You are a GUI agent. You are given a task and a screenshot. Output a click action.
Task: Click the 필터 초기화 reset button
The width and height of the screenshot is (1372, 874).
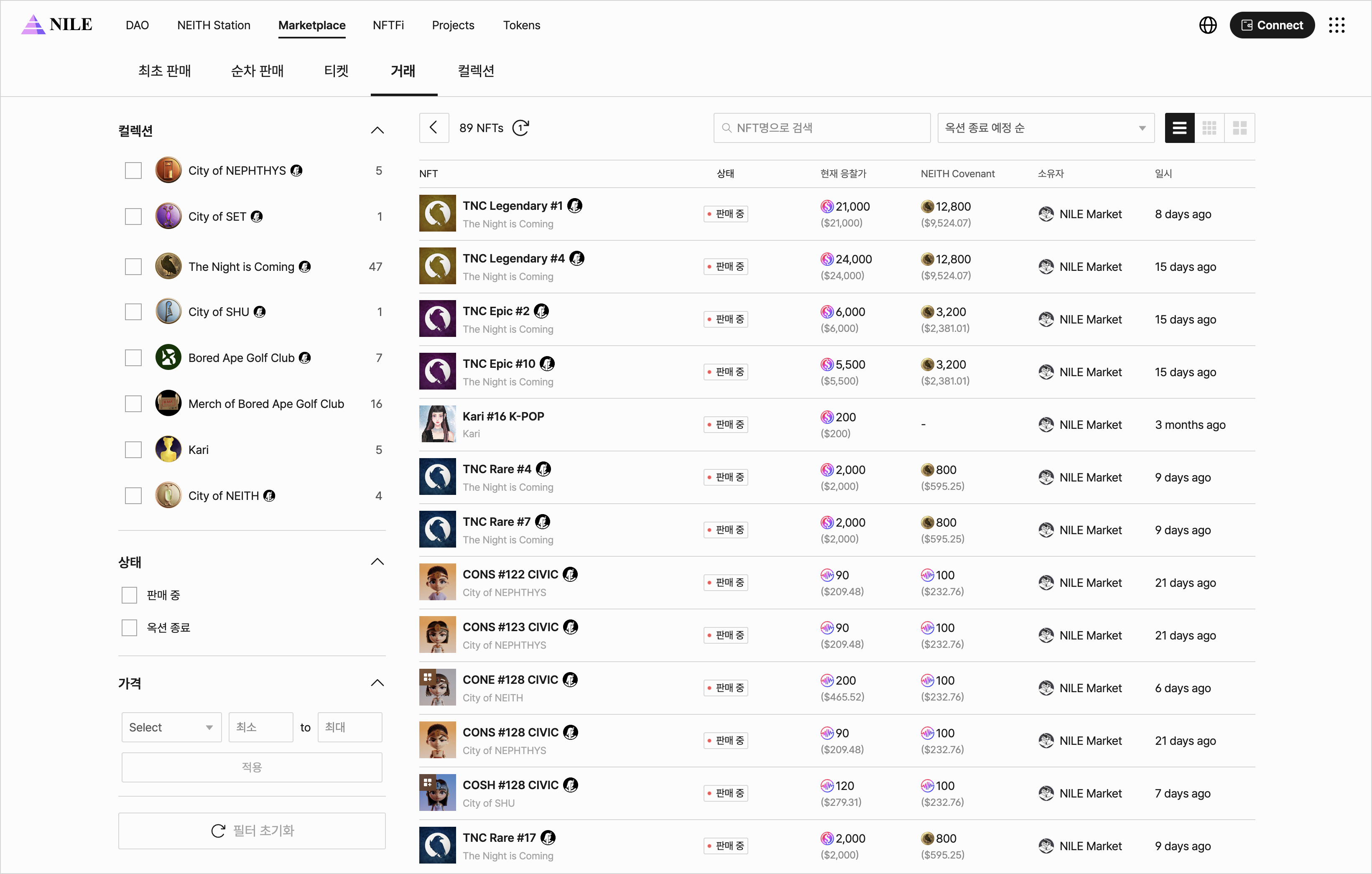click(252, 830)
